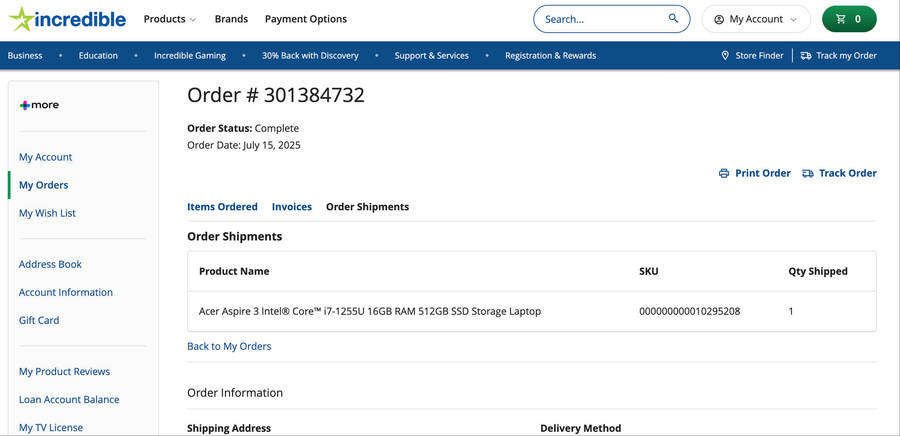The width and height of the screenshot is (900, 436).
Task: Go to My Wish List
Action: 47,213
